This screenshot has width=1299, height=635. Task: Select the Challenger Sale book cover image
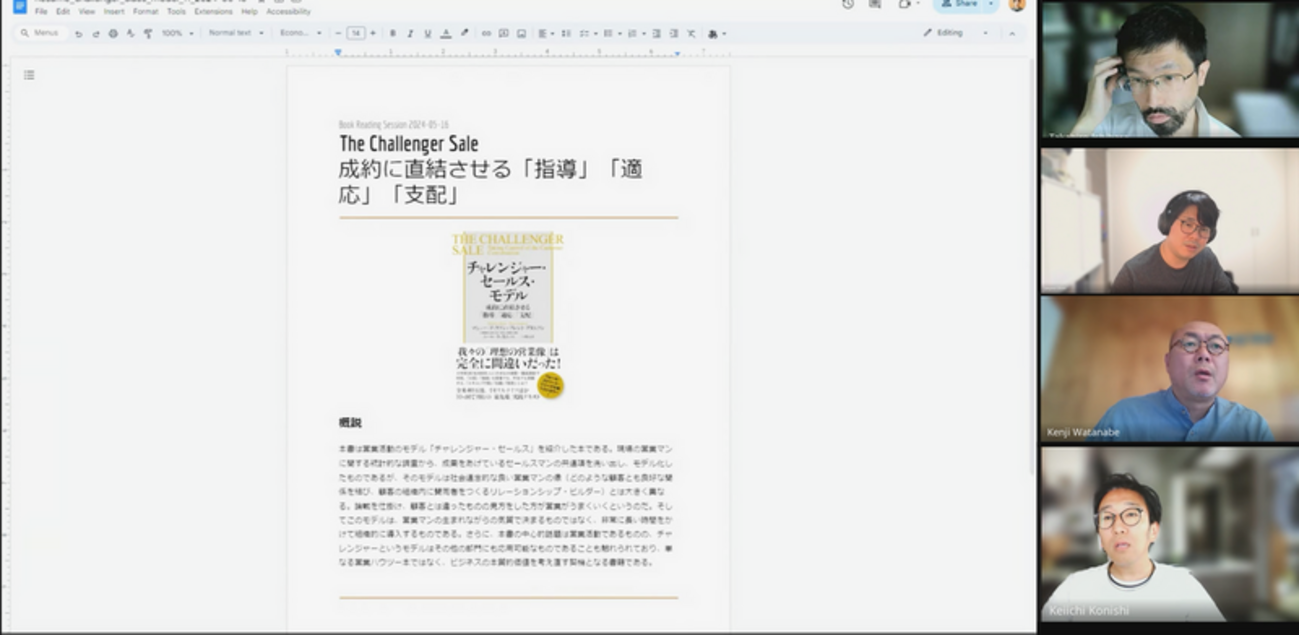coord(508,317)
